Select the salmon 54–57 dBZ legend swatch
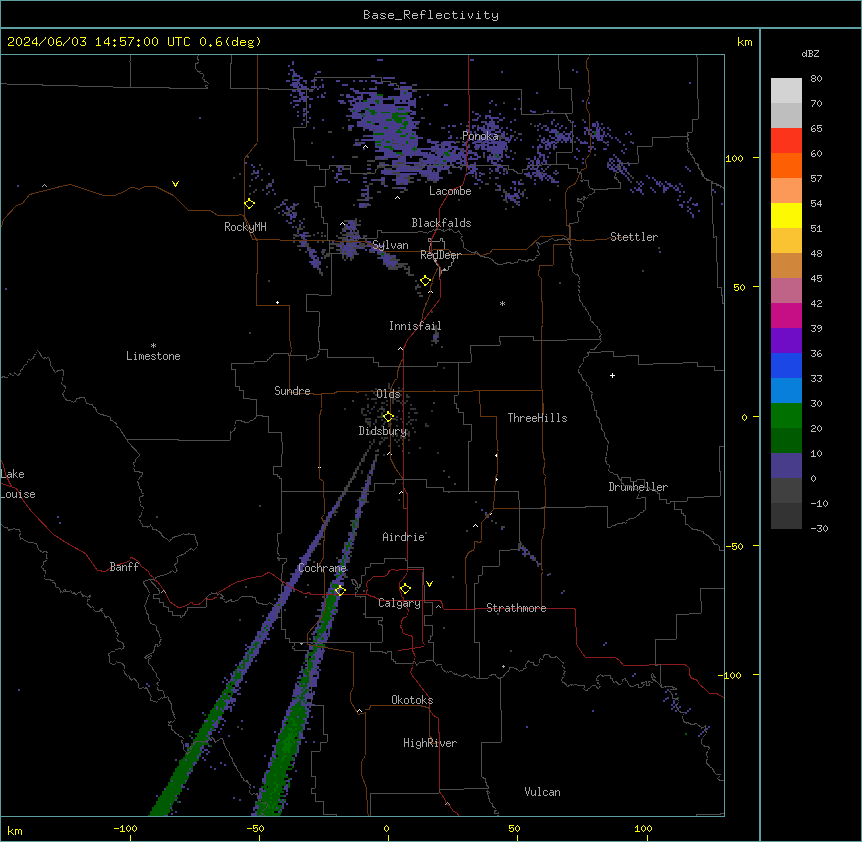The height and width of the screenshot is (842, 862). (786, 191)
